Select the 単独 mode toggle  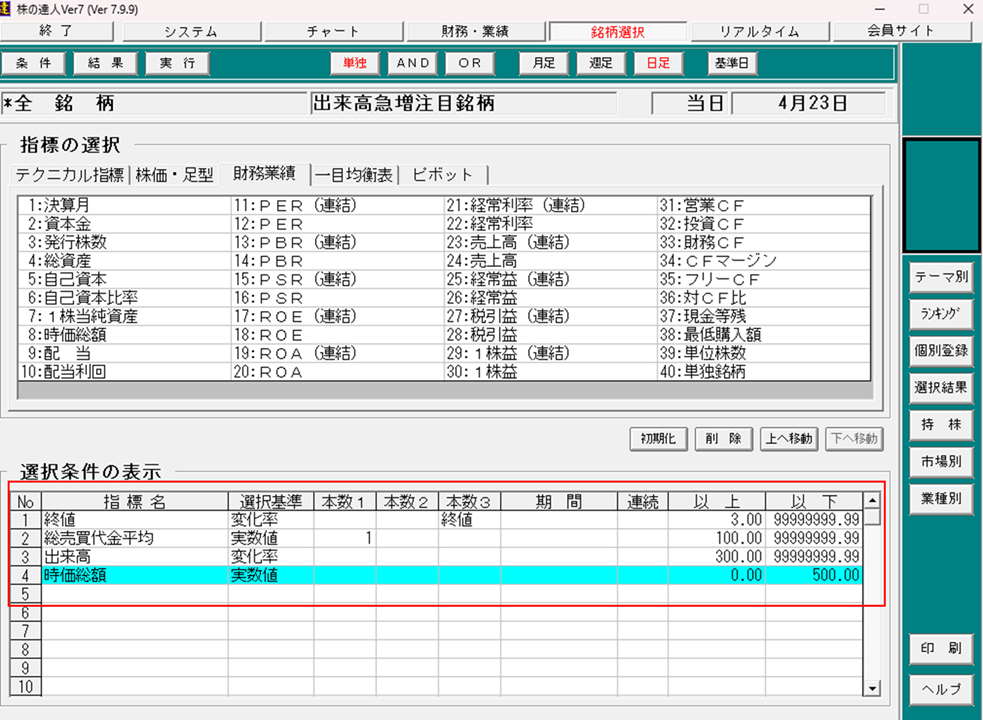[355, 63]
